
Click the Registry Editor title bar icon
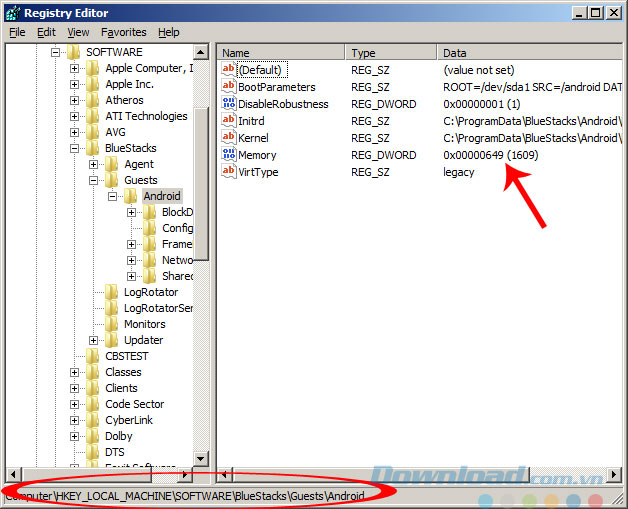click(x=13, y=13)
